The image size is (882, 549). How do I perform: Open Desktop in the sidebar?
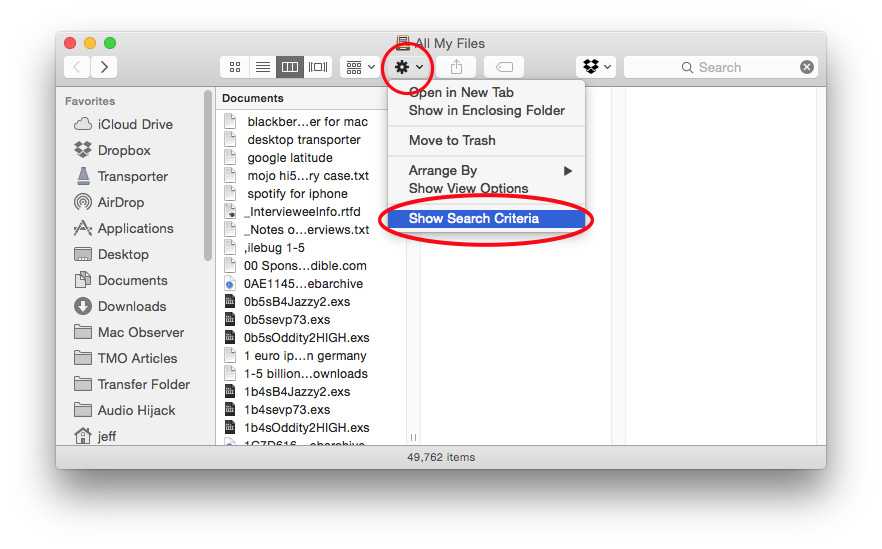(111, 254)
